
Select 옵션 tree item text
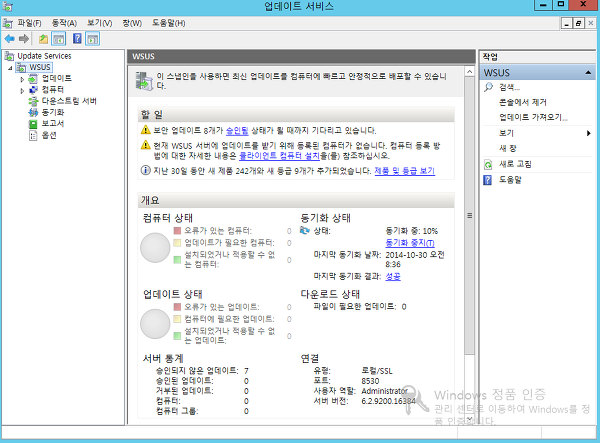(x=49, y=135)
